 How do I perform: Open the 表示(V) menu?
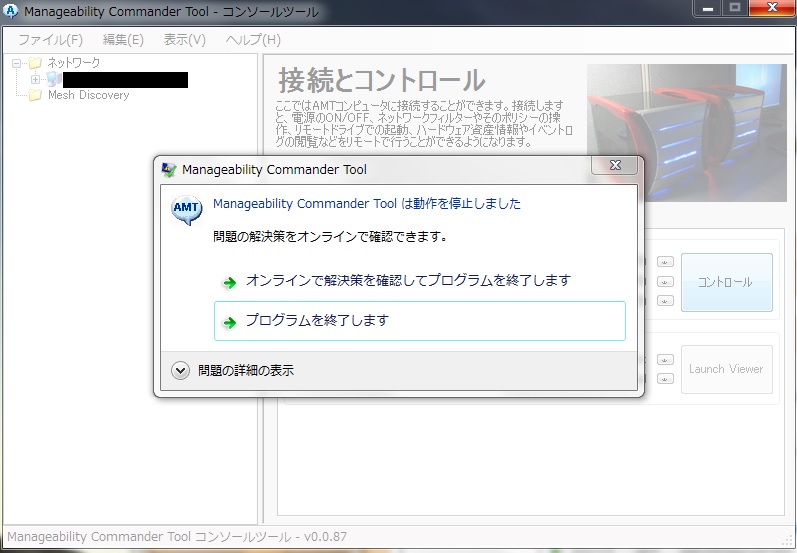185,40
